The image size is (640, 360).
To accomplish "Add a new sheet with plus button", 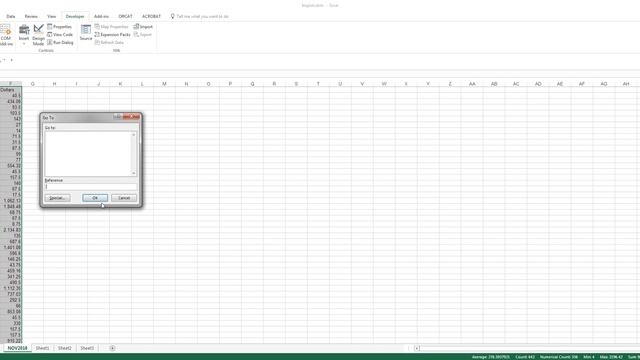I will click(112, 348).
